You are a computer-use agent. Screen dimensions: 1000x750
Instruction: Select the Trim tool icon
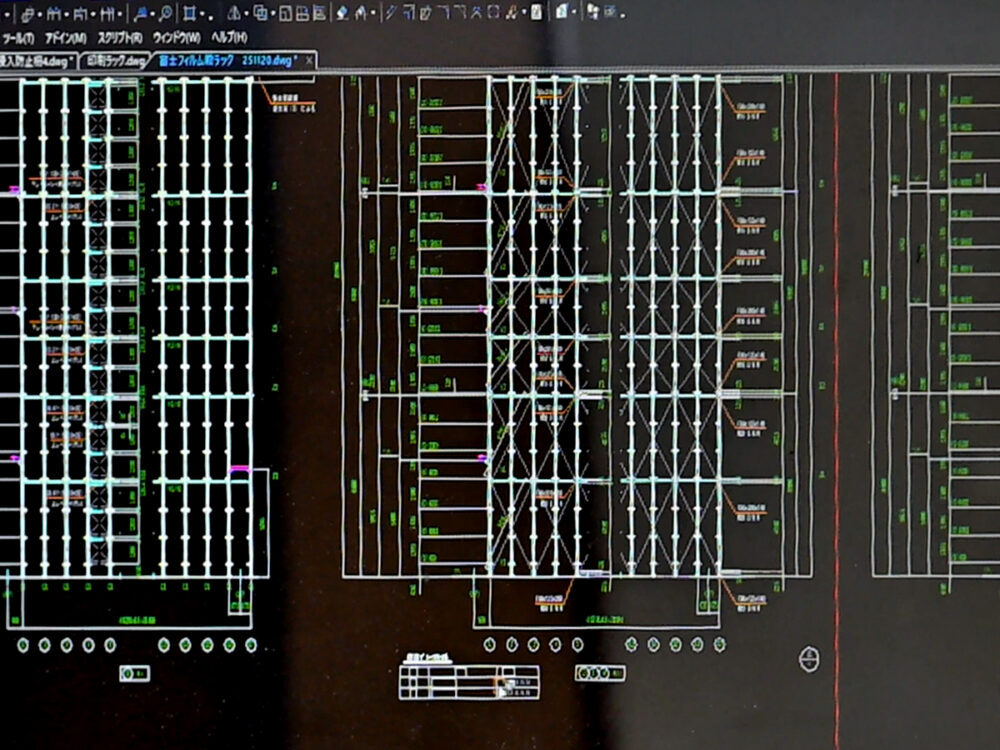point(445,13)
